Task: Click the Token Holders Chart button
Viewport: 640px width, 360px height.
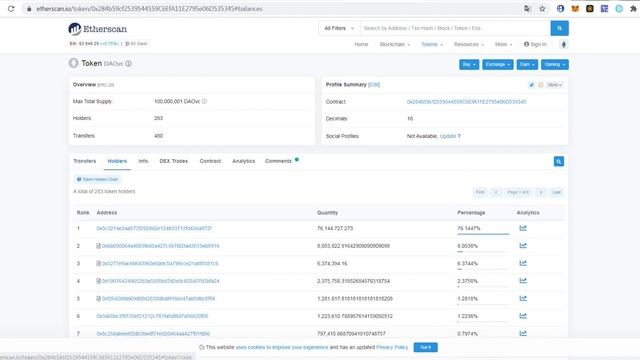Action: (x=97, y=179)
